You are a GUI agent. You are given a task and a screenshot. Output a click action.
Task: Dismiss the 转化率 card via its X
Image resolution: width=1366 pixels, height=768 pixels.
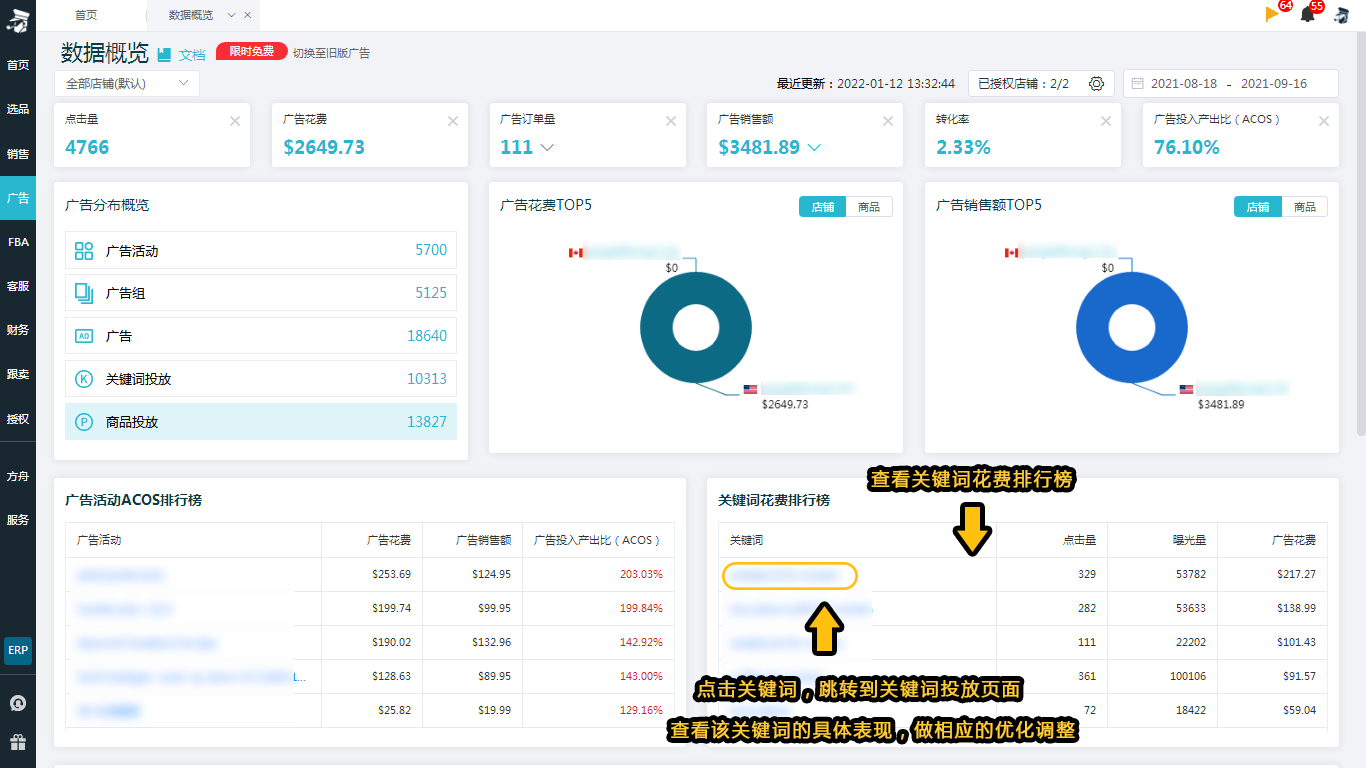[1106, 119]
